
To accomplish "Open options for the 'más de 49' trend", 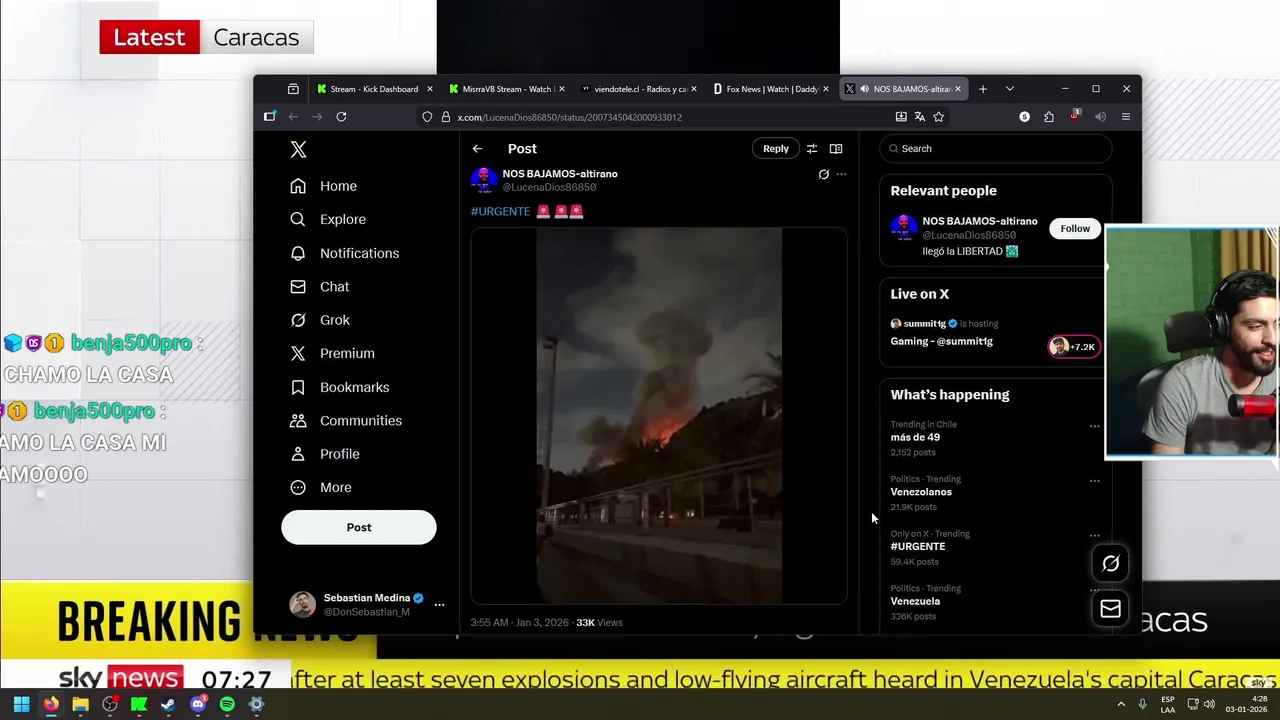I will point(1094,426).
